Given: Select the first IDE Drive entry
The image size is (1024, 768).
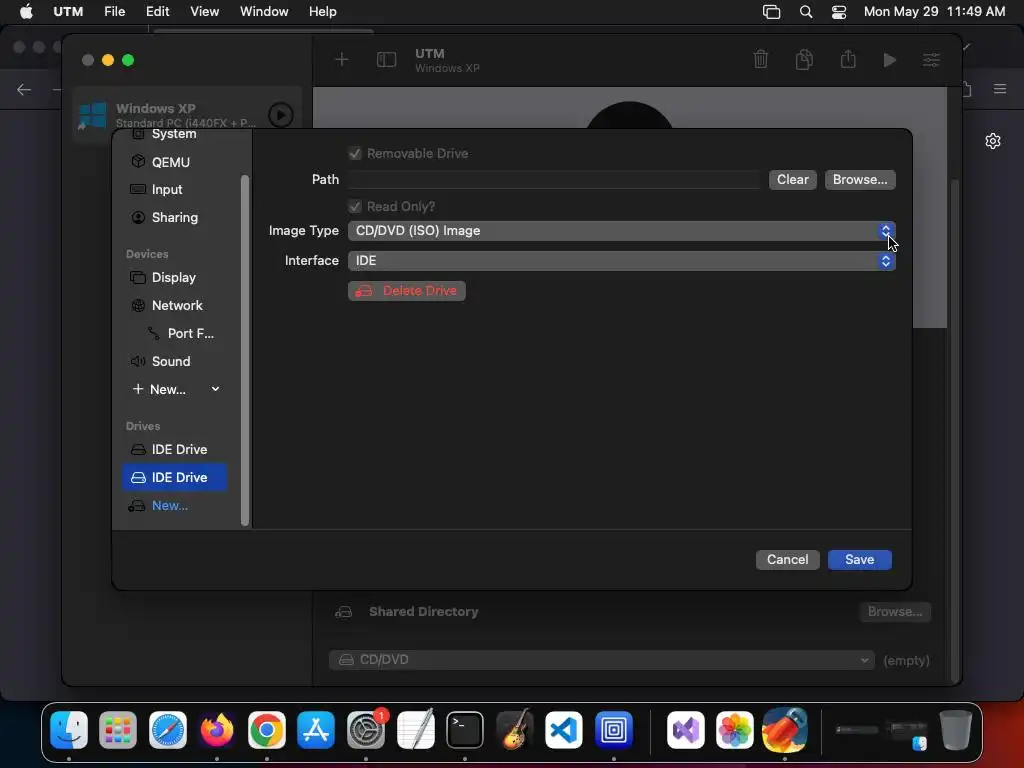Looking at the screenshot, I should (174, 449).
